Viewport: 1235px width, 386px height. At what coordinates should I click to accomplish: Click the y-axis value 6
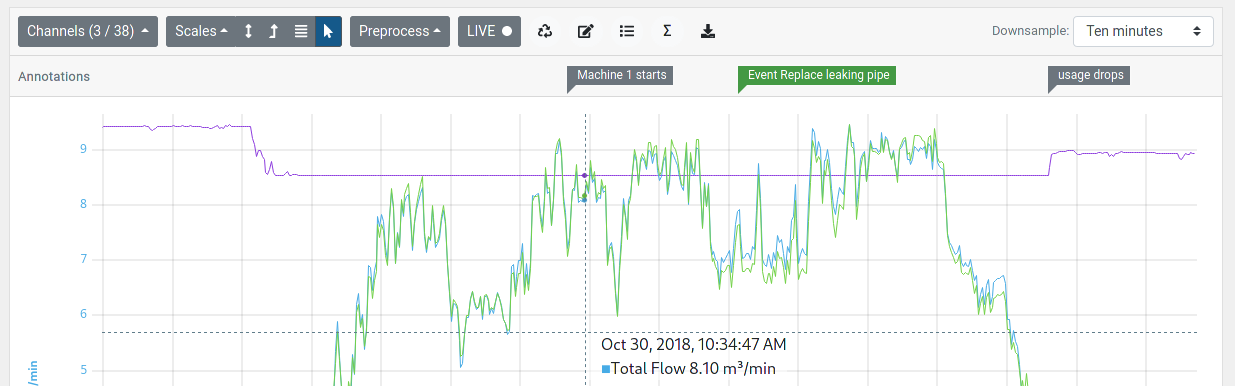84,314
